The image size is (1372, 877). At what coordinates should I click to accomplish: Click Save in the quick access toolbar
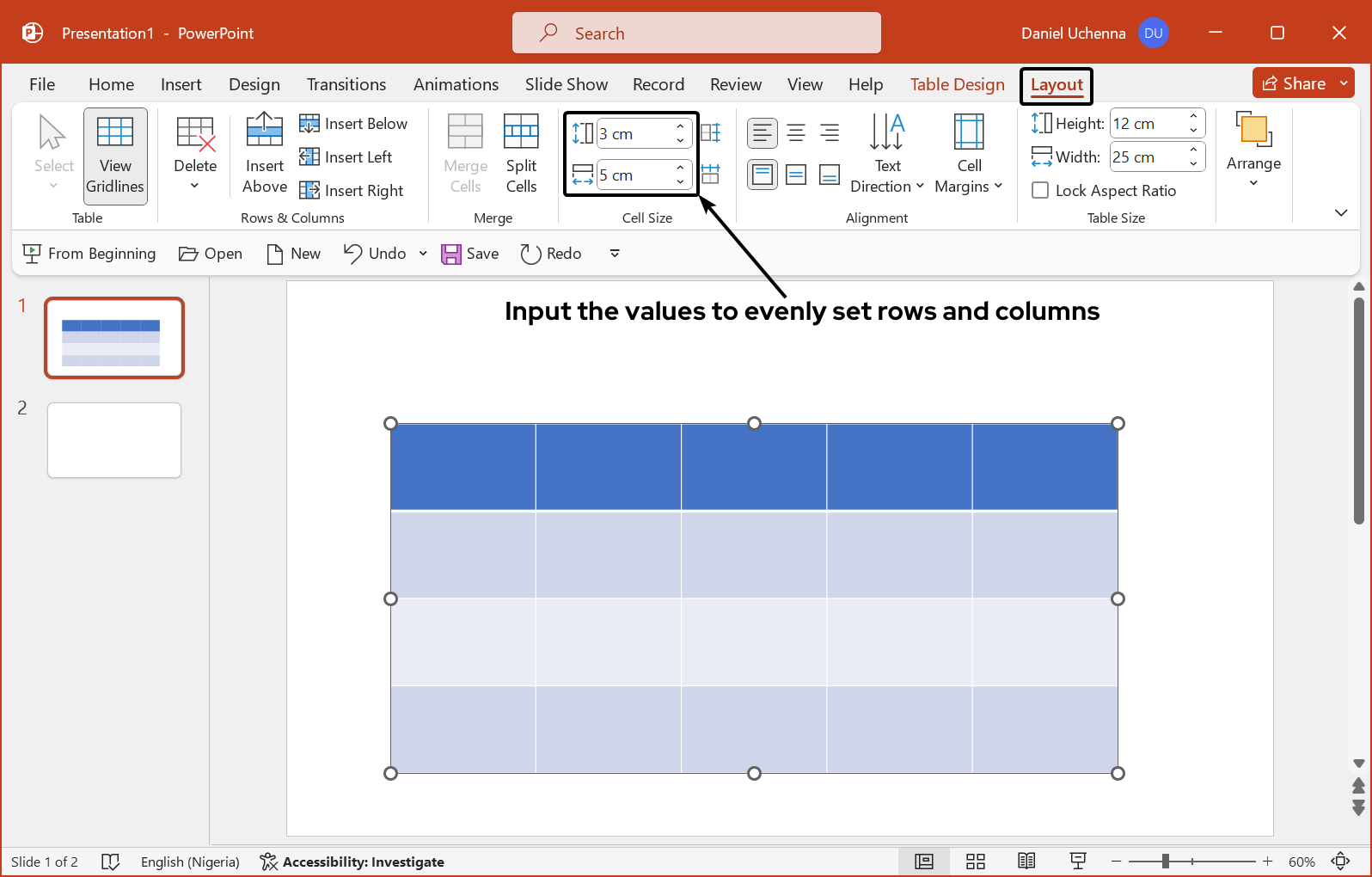pos(470,254)
